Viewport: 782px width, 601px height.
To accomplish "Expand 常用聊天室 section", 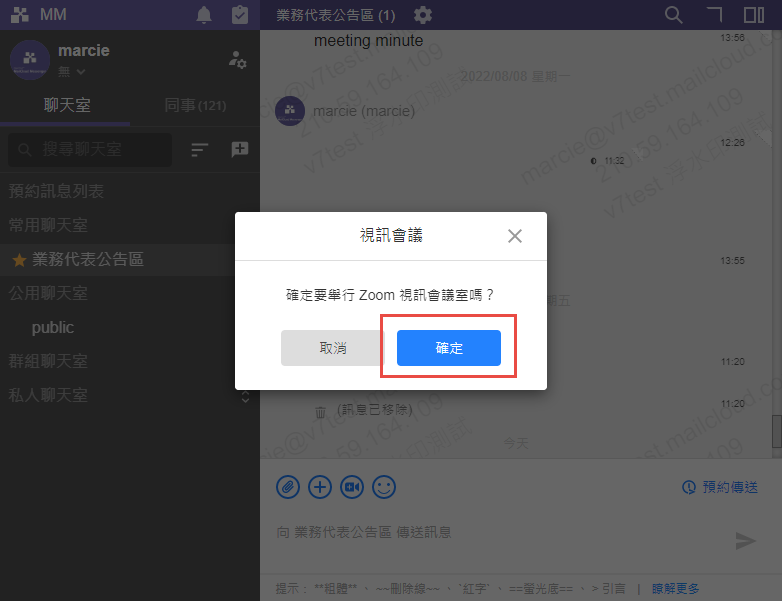I will 48,225.
